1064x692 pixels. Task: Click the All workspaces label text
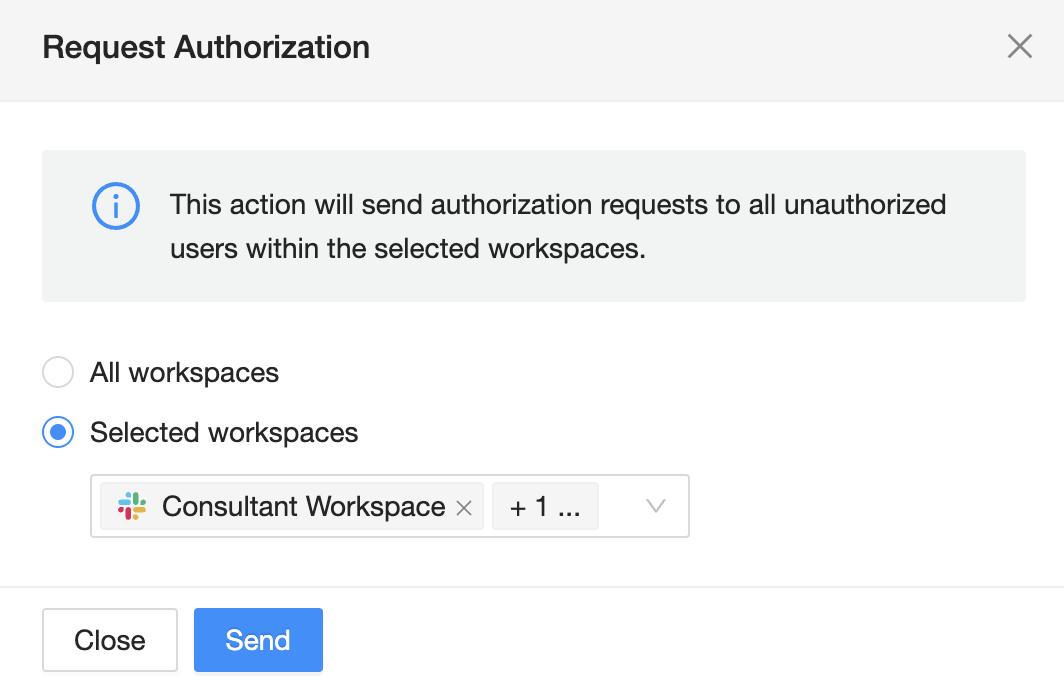pos(184,373)
